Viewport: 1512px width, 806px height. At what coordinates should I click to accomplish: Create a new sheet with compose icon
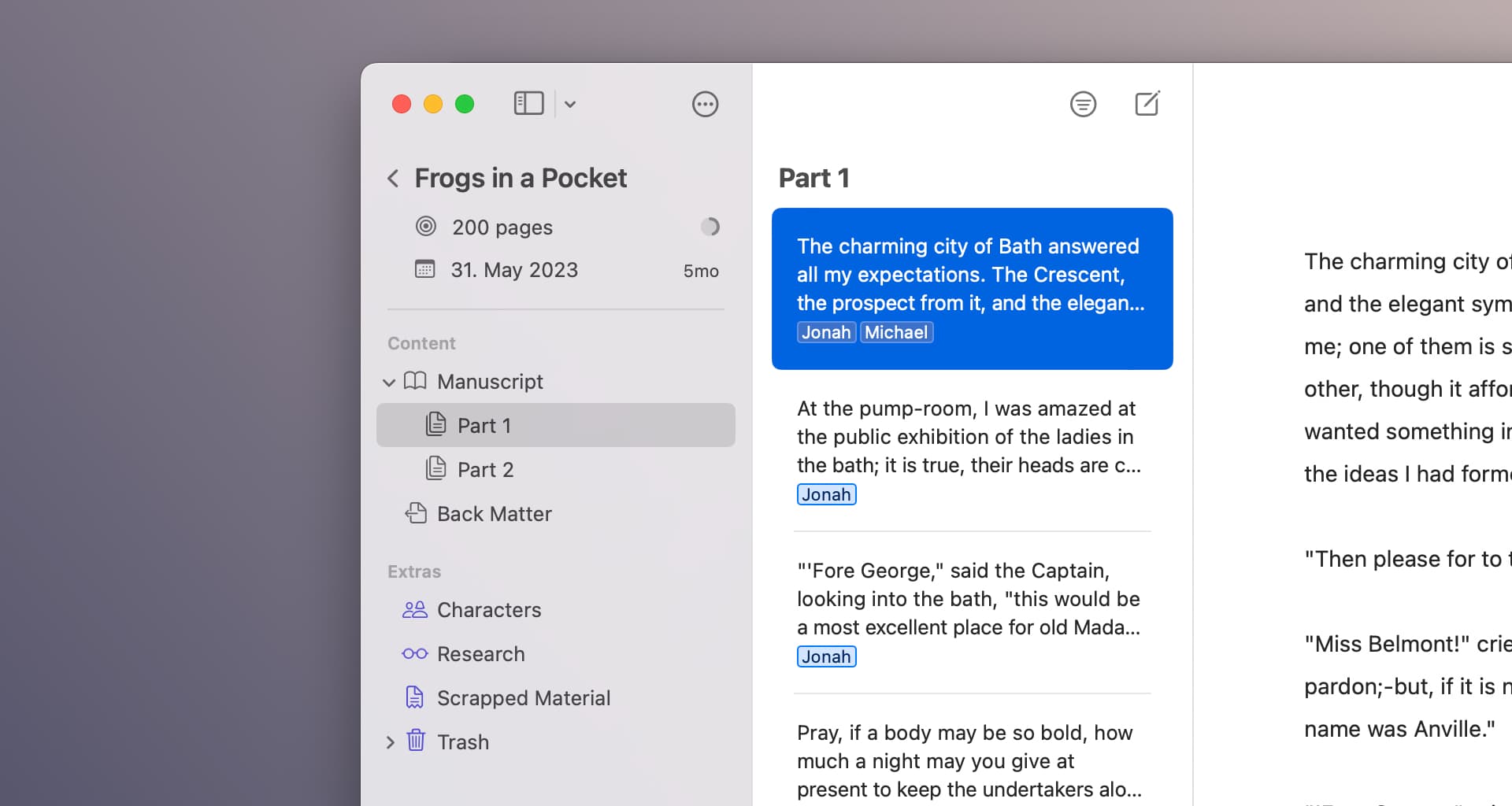tap(1147, 104)
